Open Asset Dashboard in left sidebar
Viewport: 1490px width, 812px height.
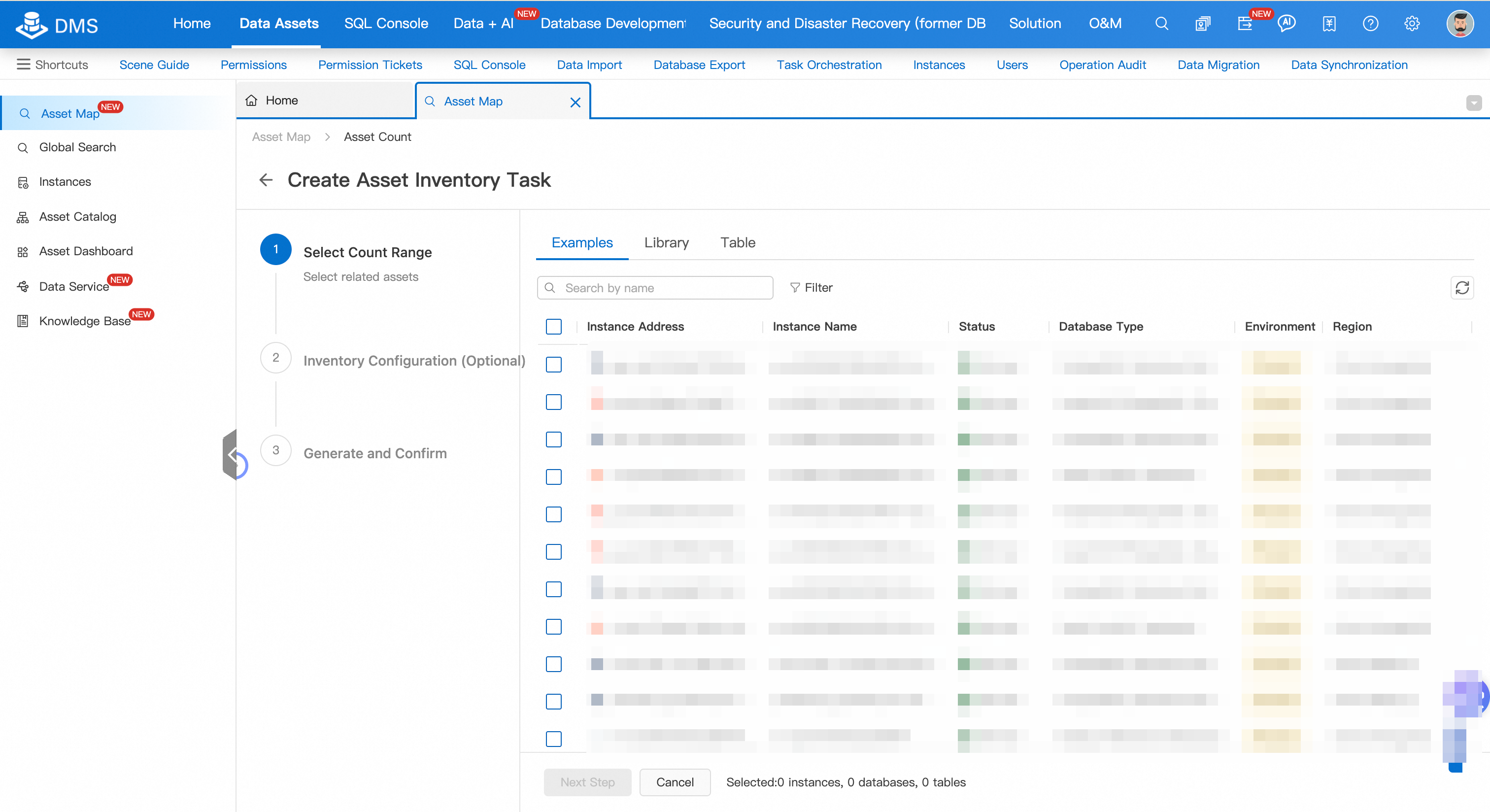click(x=86, y=251)
